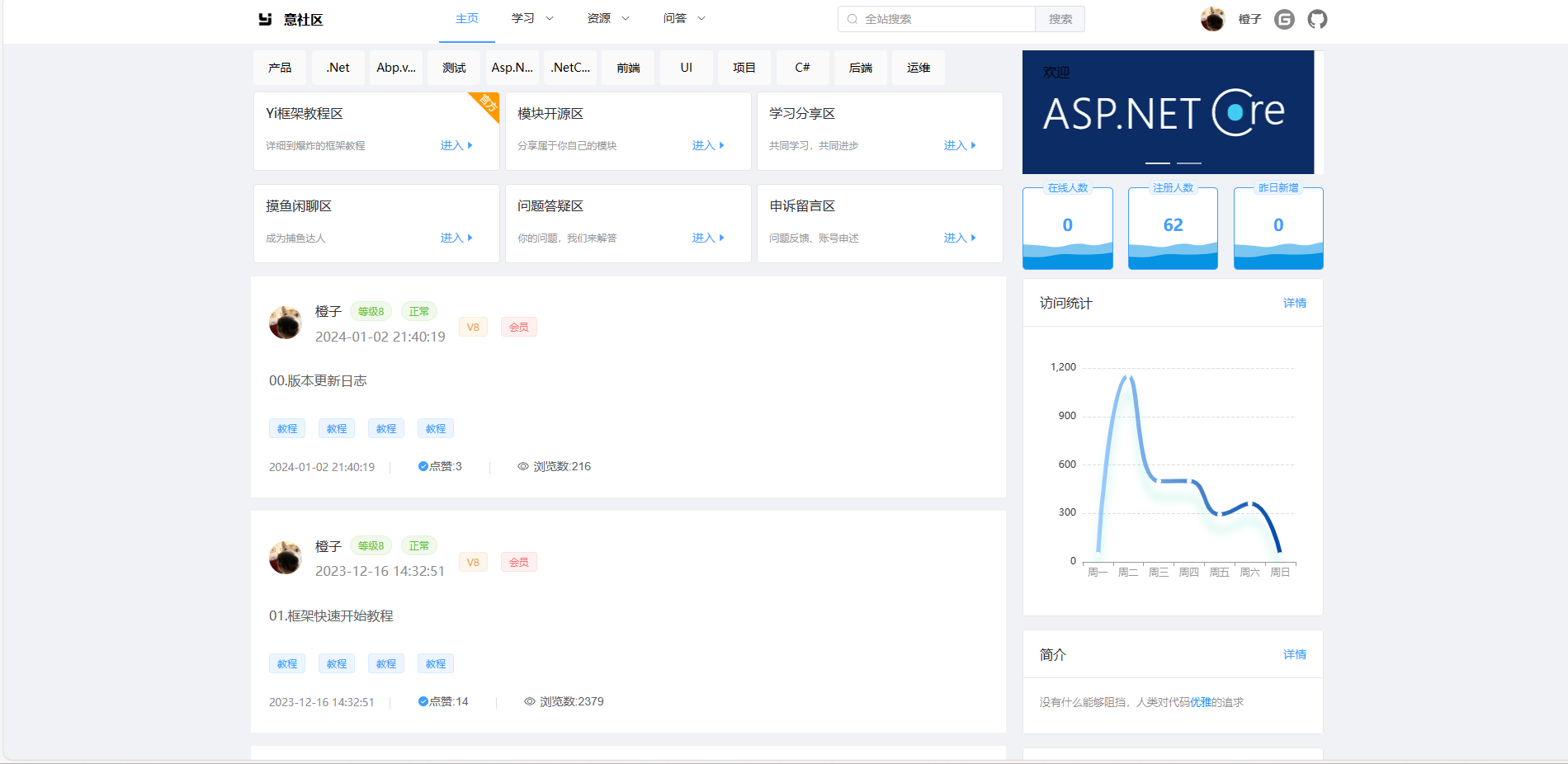Click the 意社区 site logo

click(x=290, y=19)
